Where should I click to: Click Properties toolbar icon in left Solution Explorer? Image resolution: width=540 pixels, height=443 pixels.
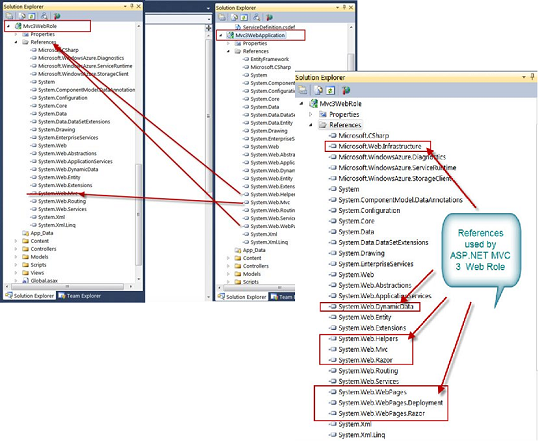pyautogui.click(x=9, y=16)
